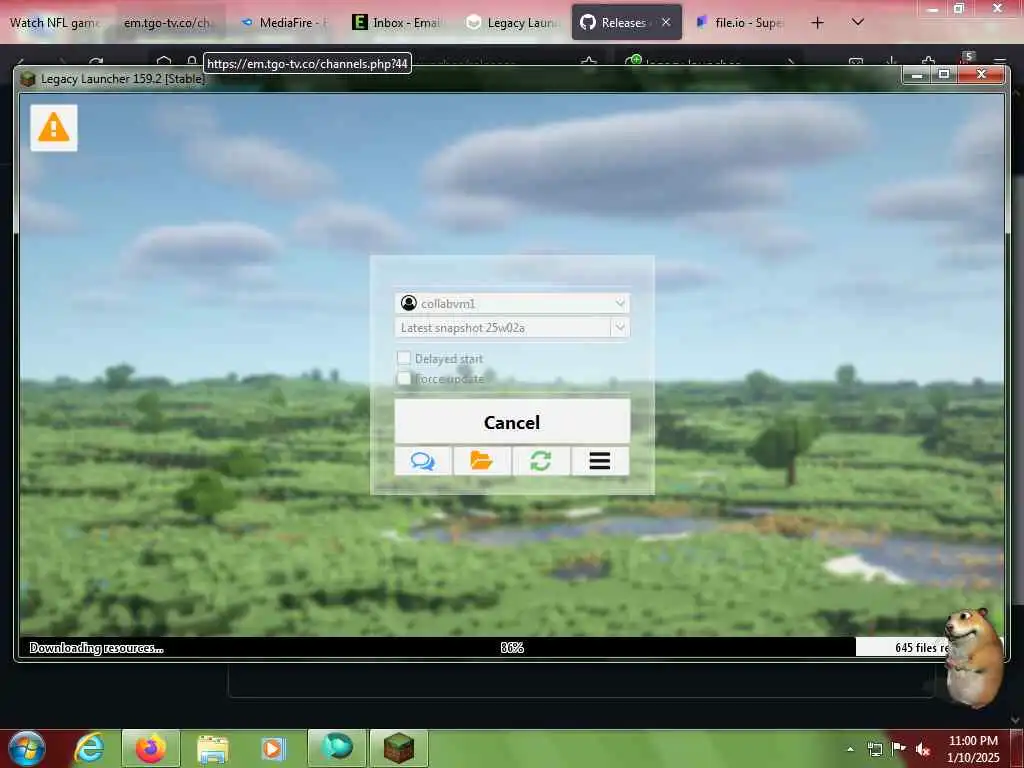1024x768 pixels.
Task: Open the game folder button
Action: (x=482, y=461)
